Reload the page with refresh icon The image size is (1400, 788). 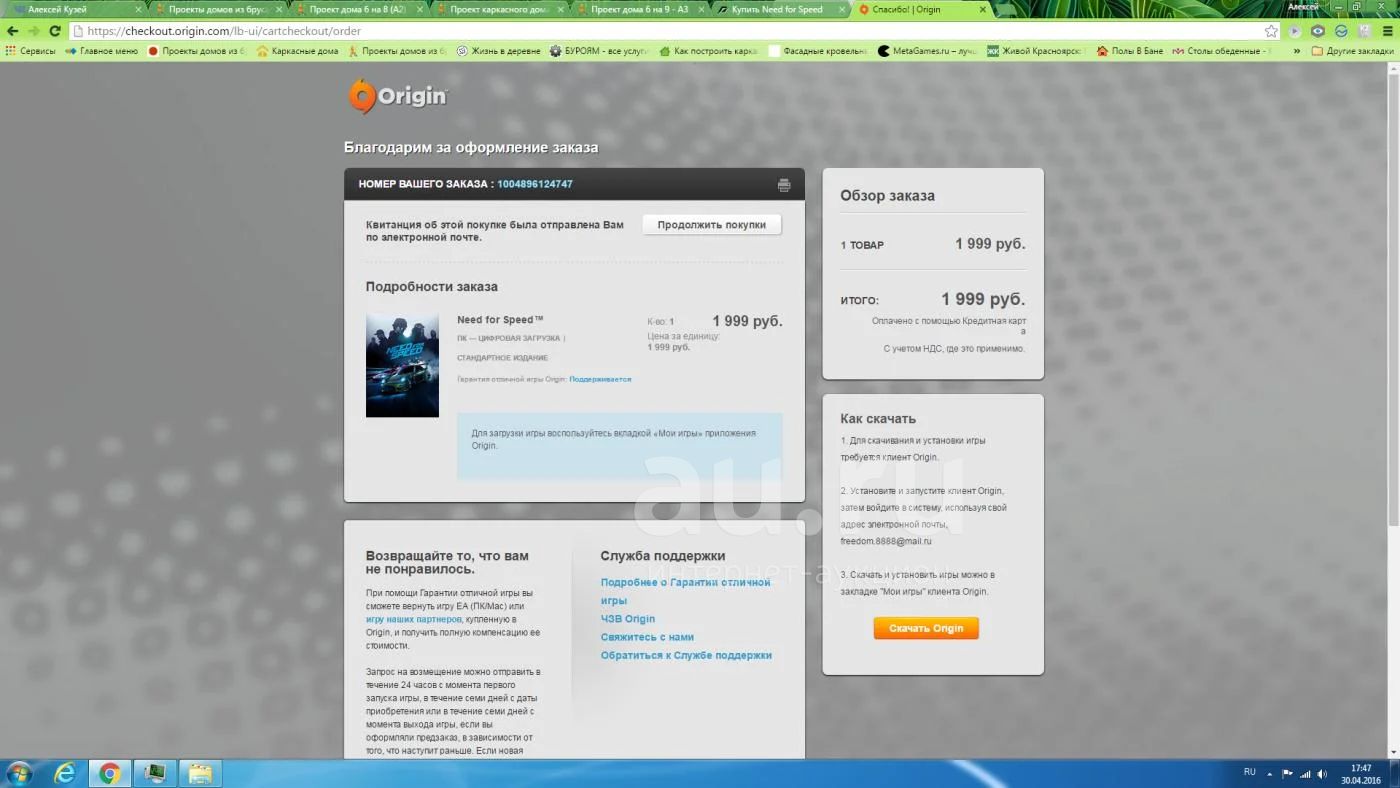pos(55,31)
